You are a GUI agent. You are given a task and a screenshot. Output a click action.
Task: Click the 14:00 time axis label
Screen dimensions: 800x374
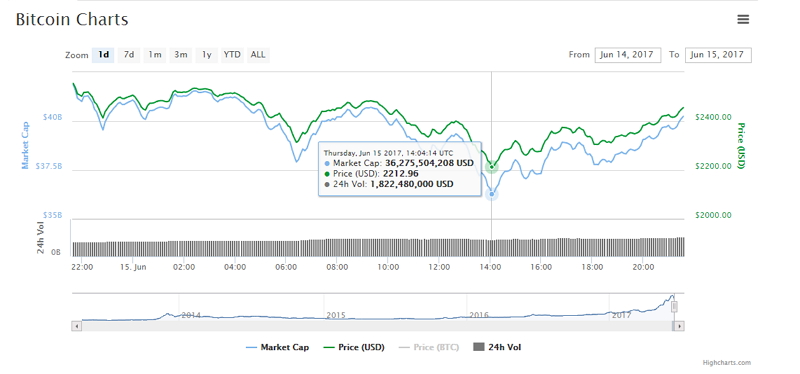pos(490,267)
